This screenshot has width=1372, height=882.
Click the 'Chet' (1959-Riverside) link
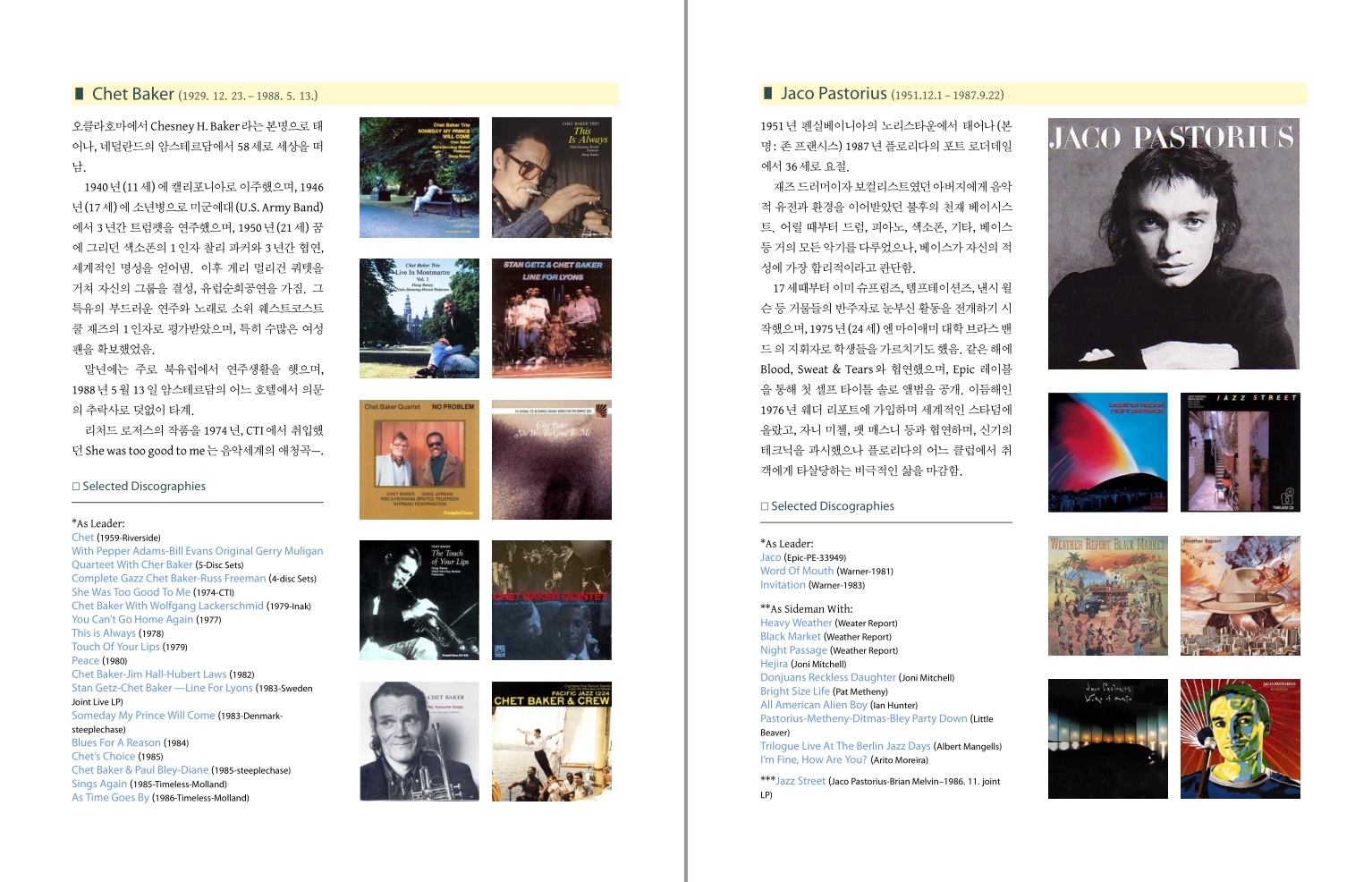(x=83, y=538)
